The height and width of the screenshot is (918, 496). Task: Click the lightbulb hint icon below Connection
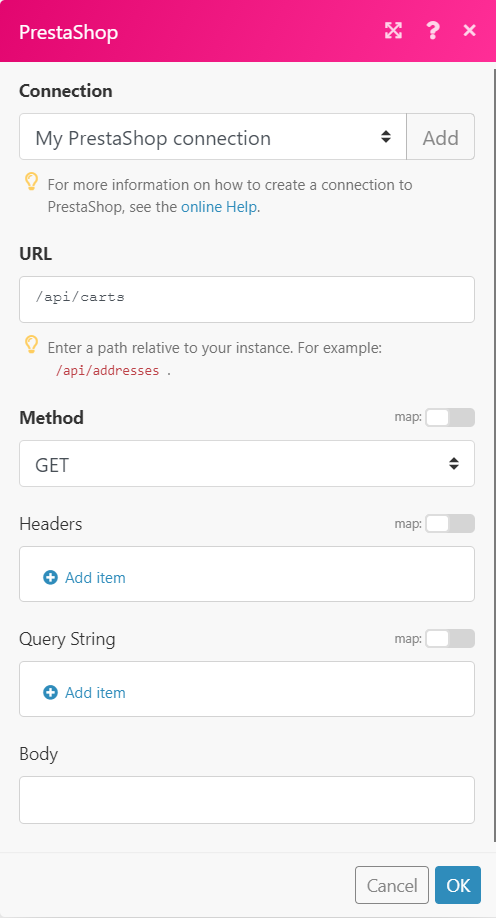[32, 181]
